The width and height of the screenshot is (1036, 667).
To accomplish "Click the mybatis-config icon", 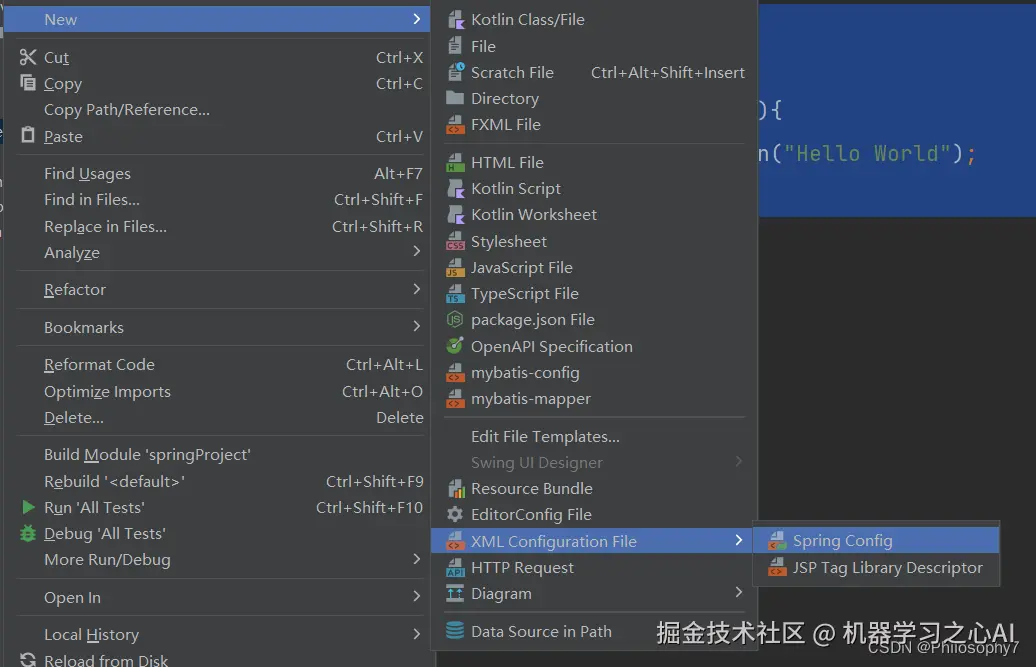I will 455,372.
